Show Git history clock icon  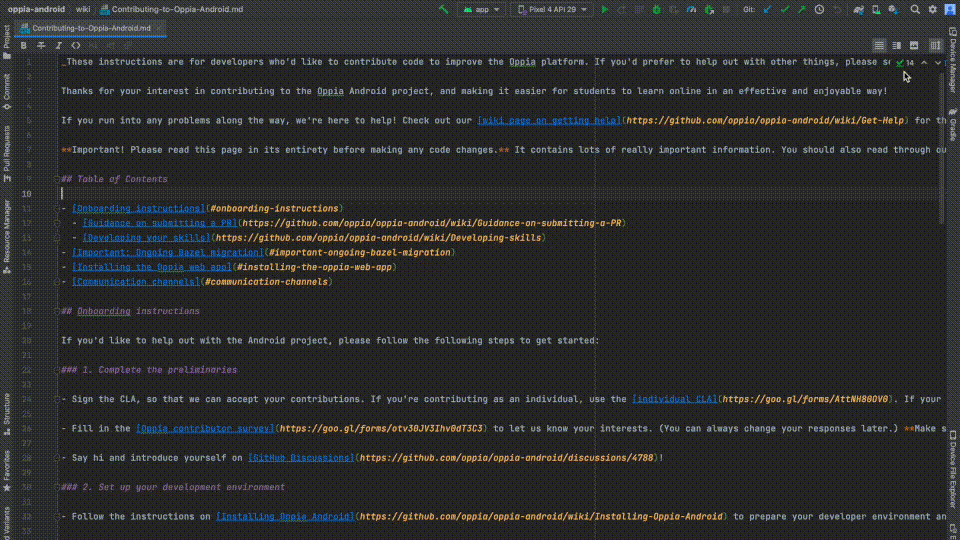(x=819, y=9)
